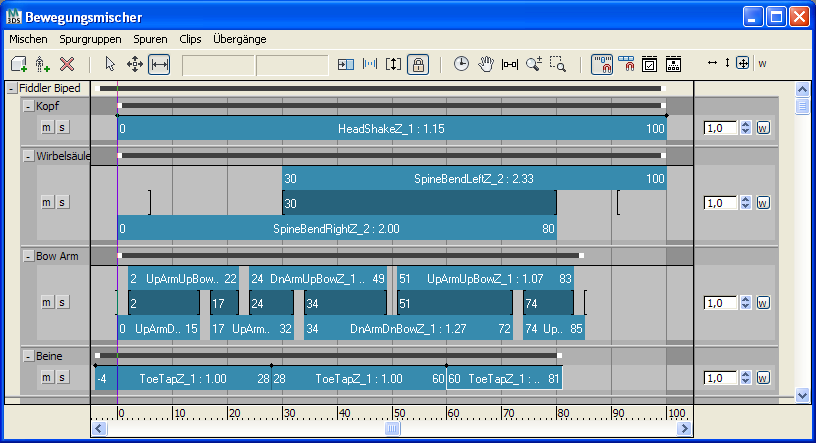Screen dimensions: 816x443
Task: Click the add bipeds icon
Action: (x=42, y=65)
